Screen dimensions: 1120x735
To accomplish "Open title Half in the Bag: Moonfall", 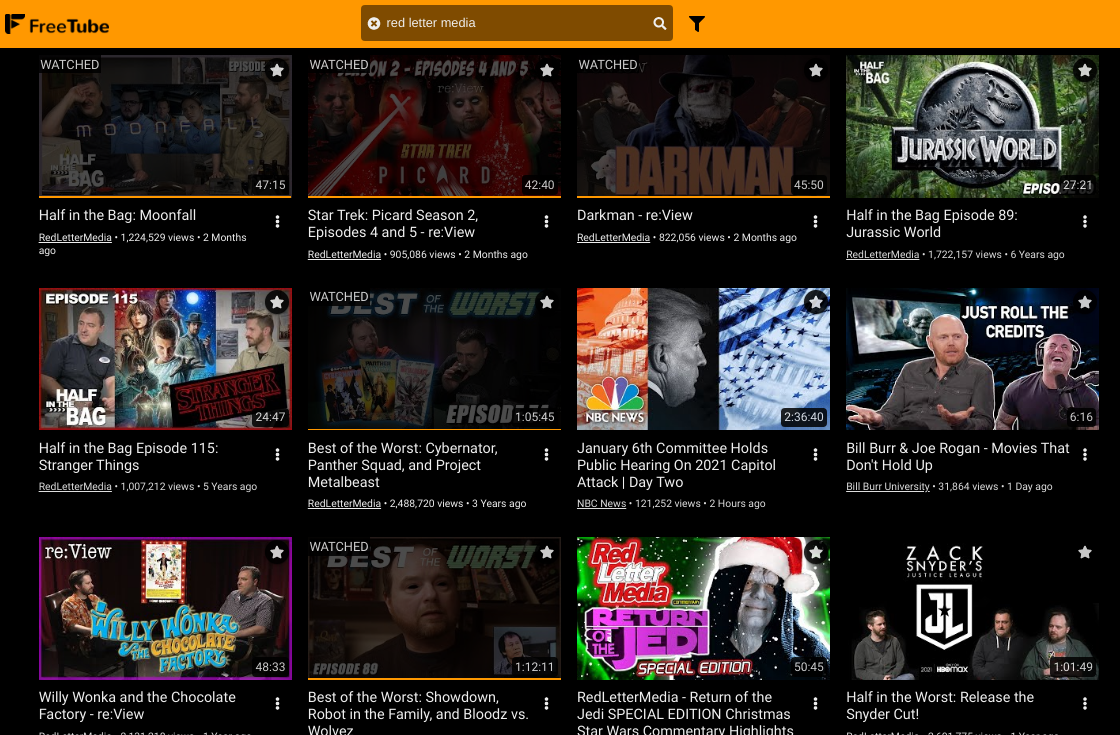I will point(117,215).
